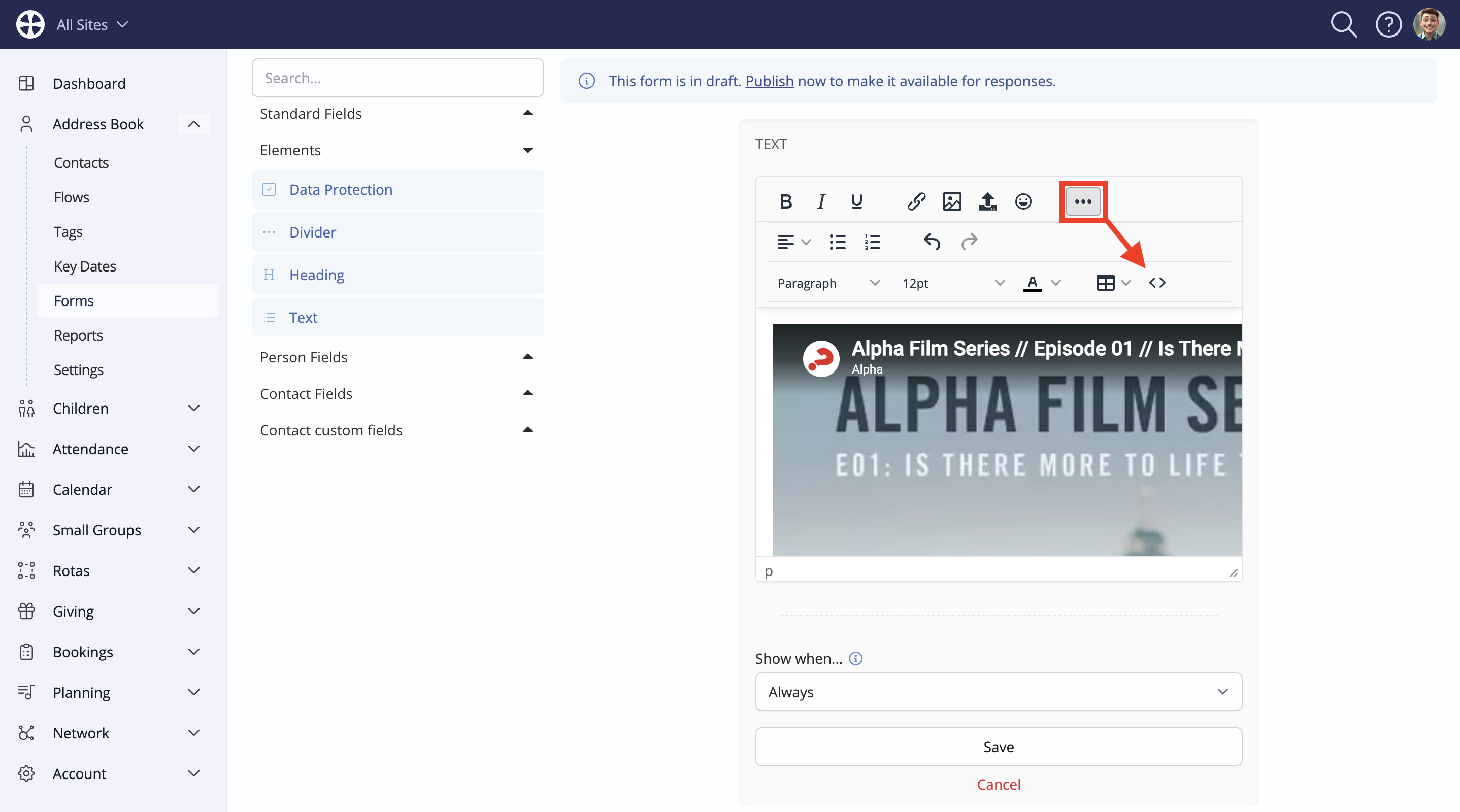Open the text color picker arrow
The image size is (1460, 812).
(x=1056, y=283)
